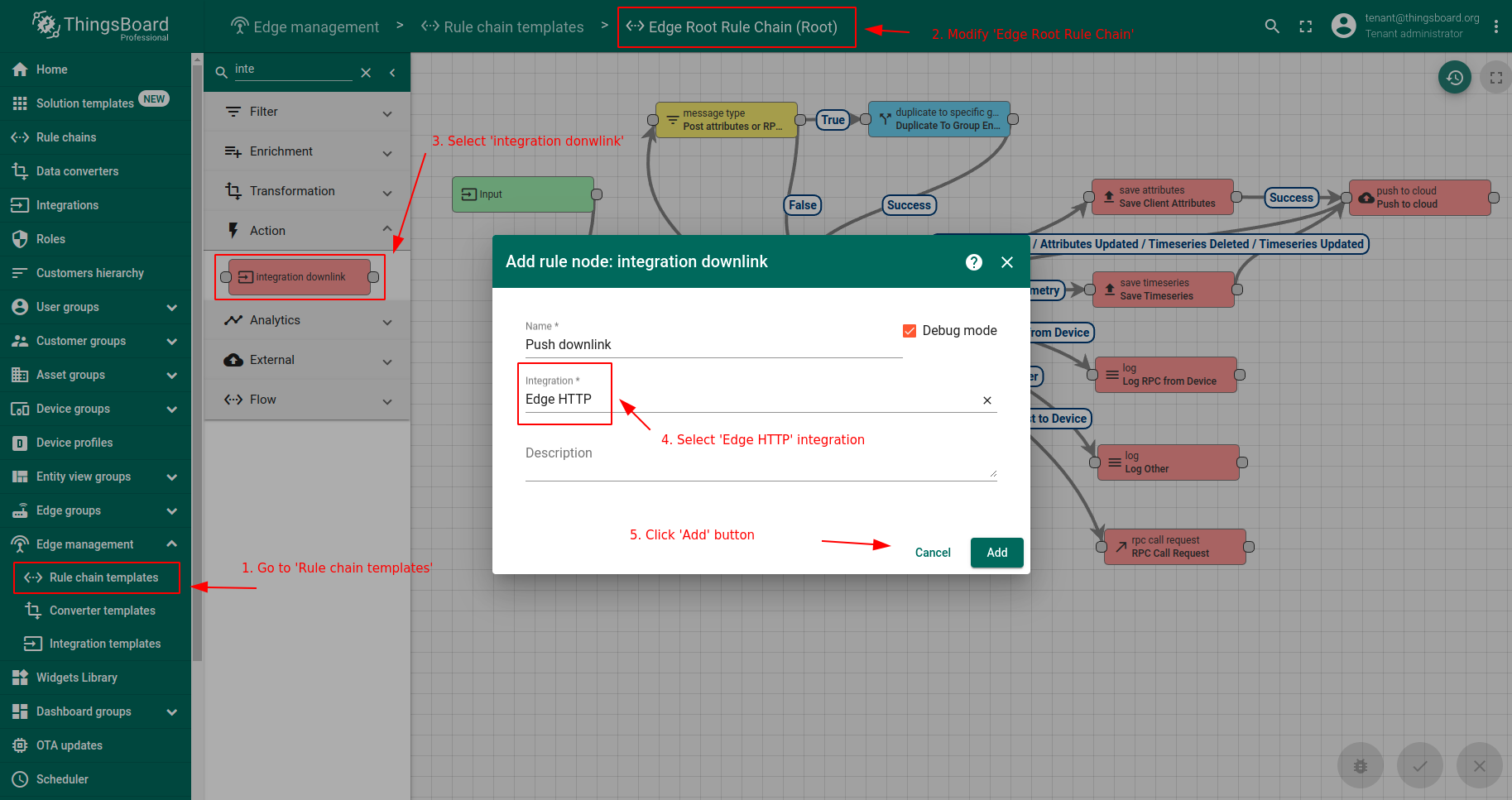The width and height of the screenshot is (1512, 800).
Task: Select the Input node on canvas
Action: [523, 194]
